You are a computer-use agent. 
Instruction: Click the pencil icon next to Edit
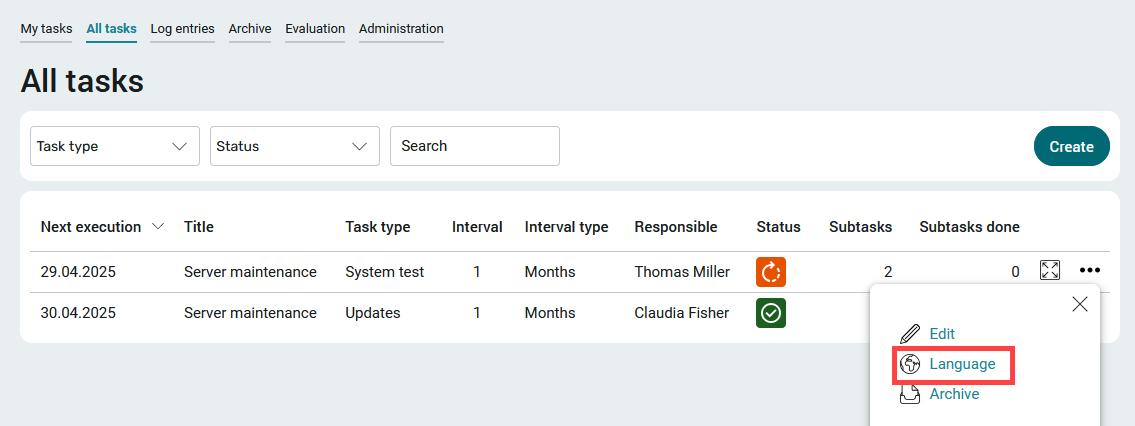(910, 334)
